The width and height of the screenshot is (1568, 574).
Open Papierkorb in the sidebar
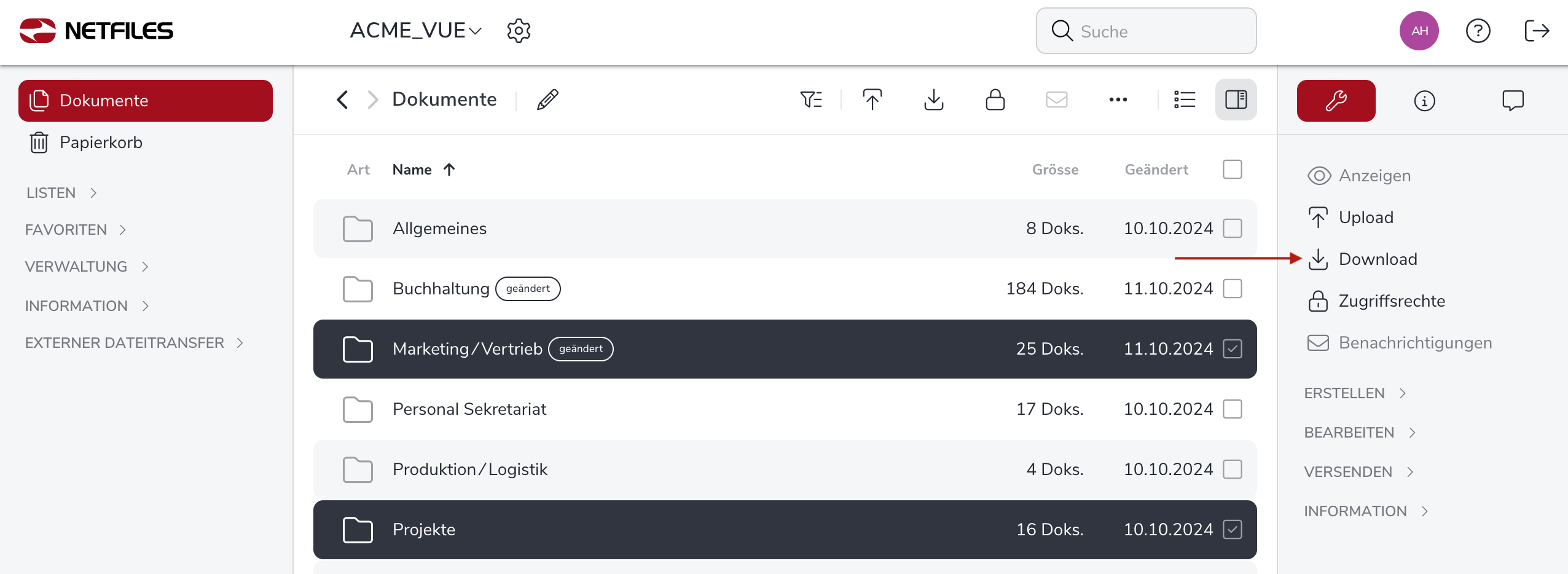tap(101, 143)
